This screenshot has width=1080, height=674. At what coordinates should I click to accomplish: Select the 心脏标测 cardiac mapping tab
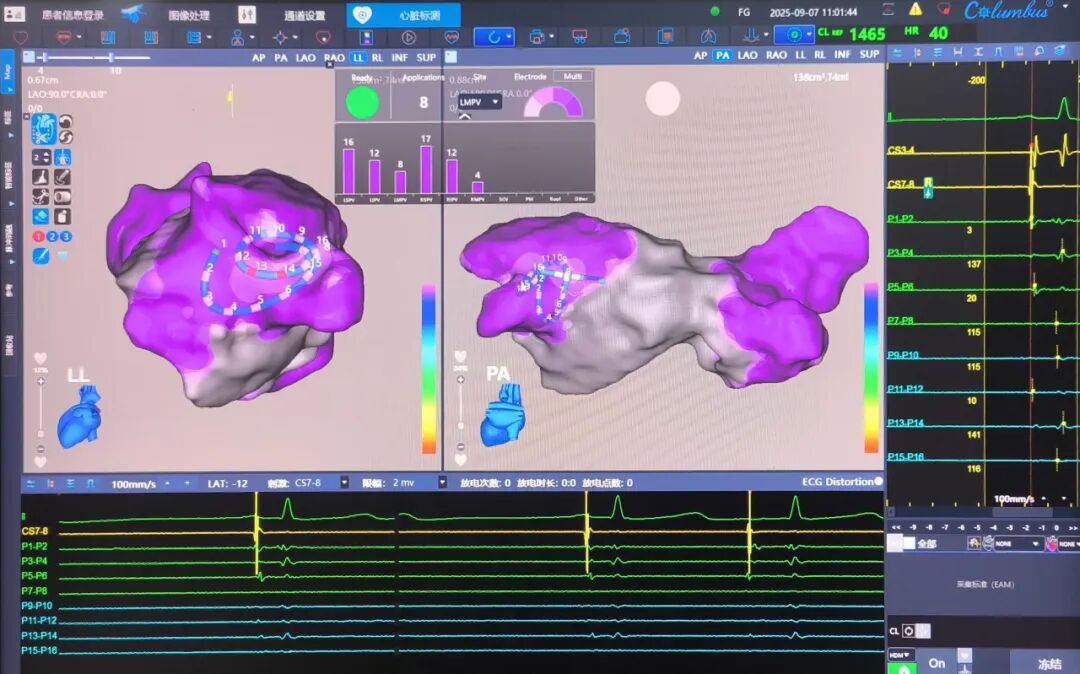[x=404, y=14]
